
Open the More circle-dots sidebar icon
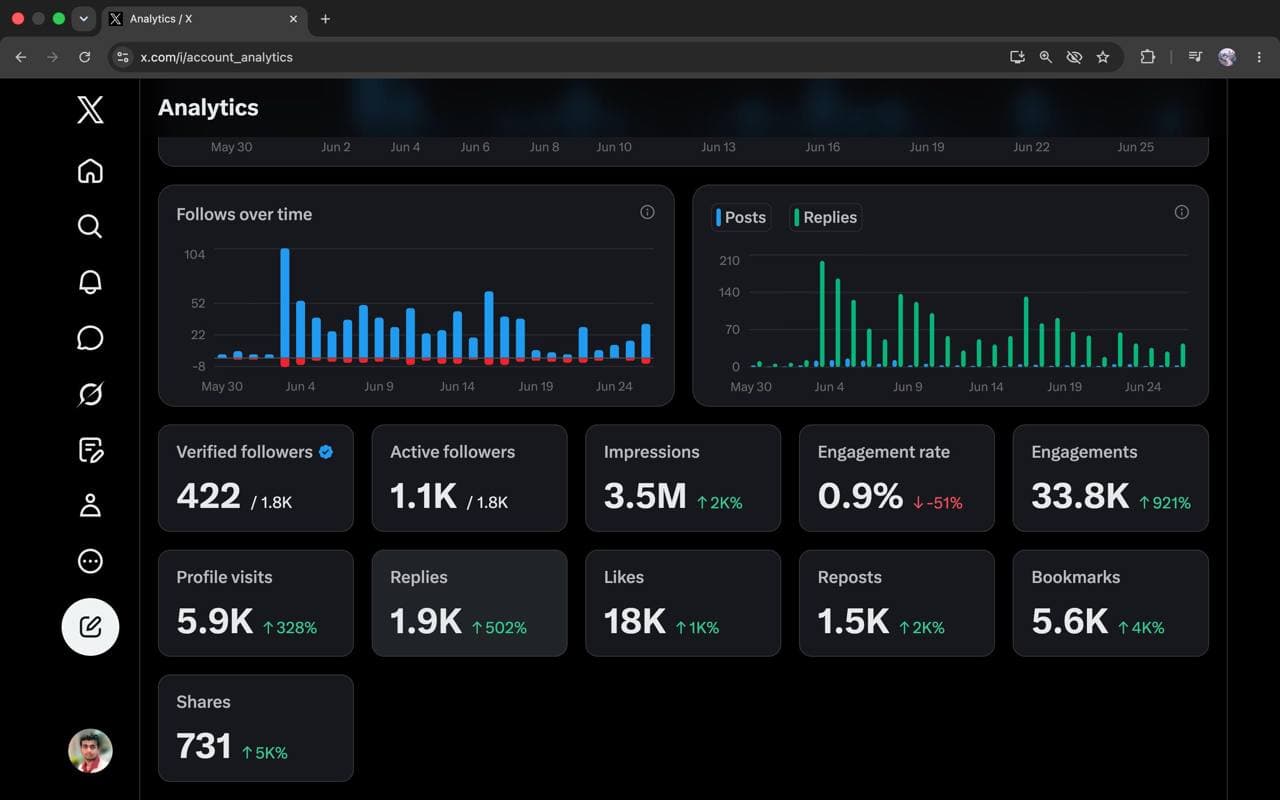90,561
